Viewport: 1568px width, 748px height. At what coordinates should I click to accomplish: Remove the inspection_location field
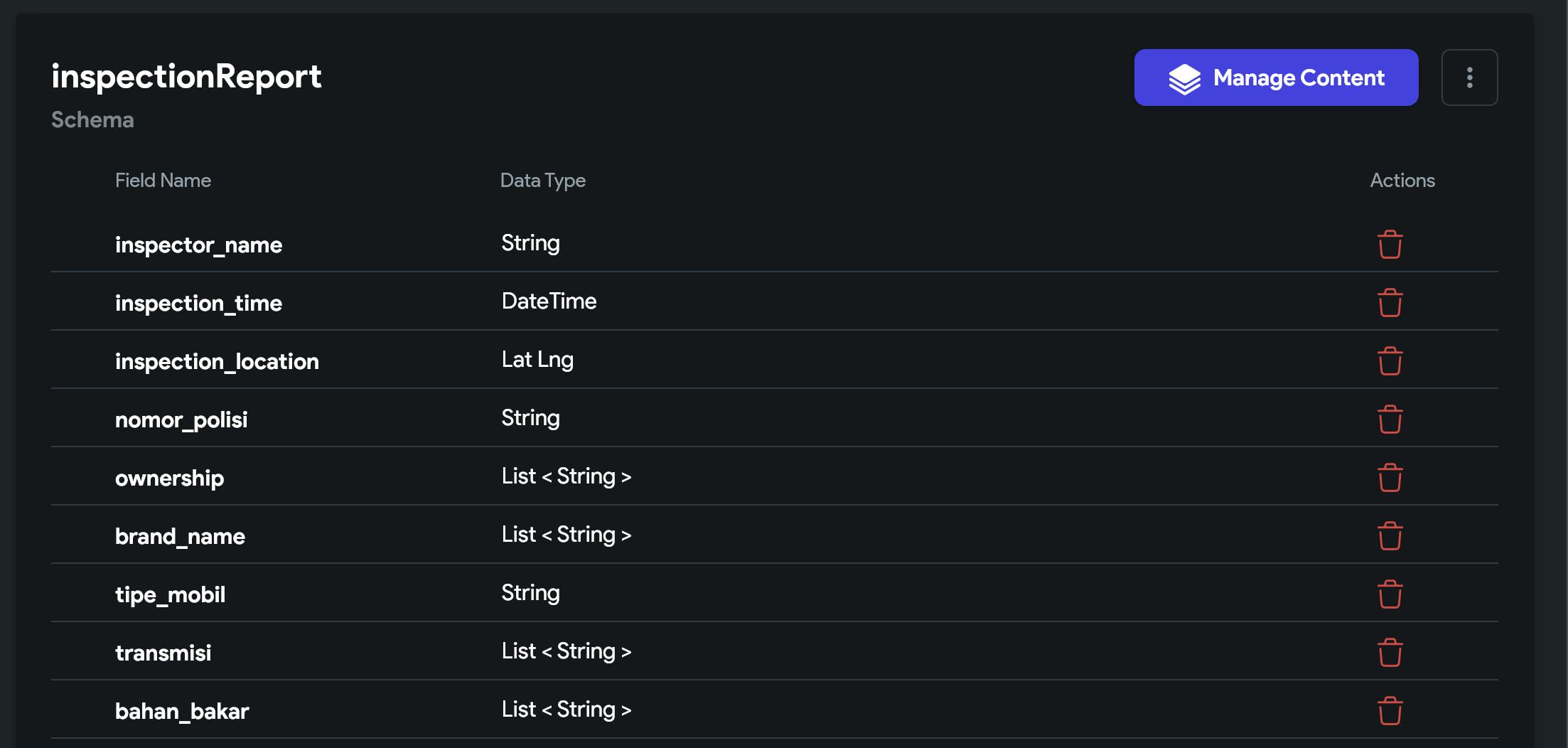[x=1390, y=361]
